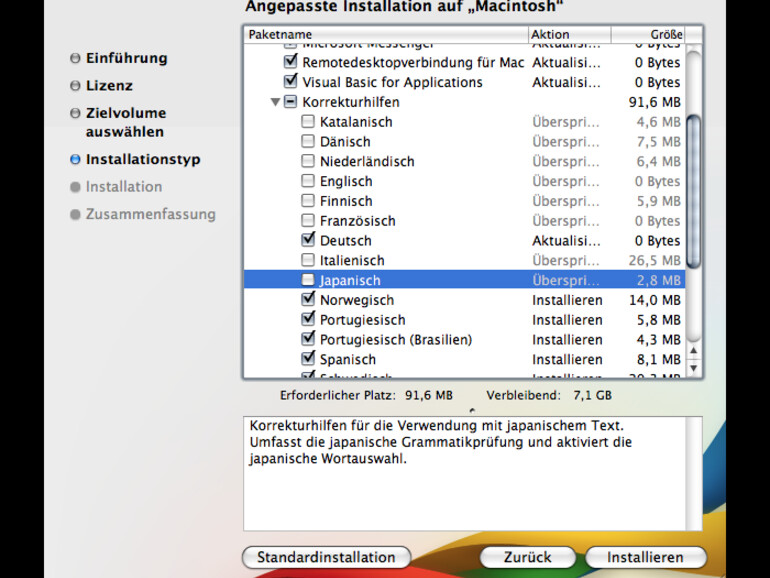
Task: Select the Korrekturhilfen row label
Action: coord(351,102)
